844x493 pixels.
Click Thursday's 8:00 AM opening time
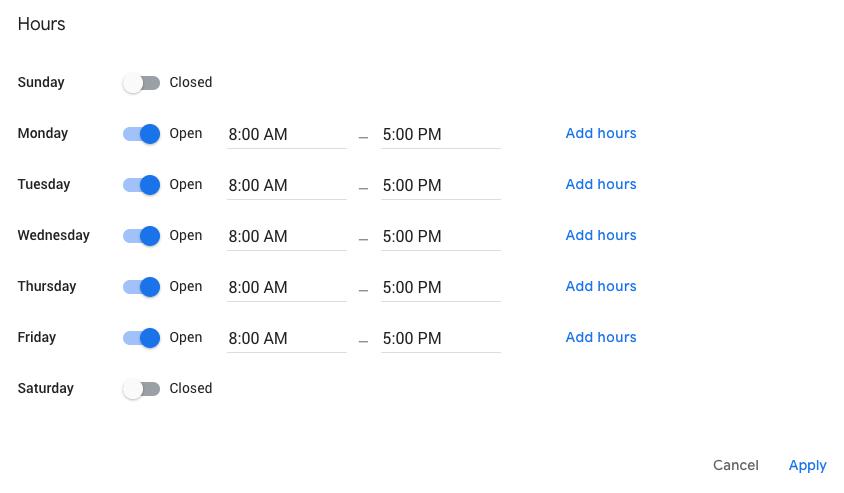click(286, 288)
